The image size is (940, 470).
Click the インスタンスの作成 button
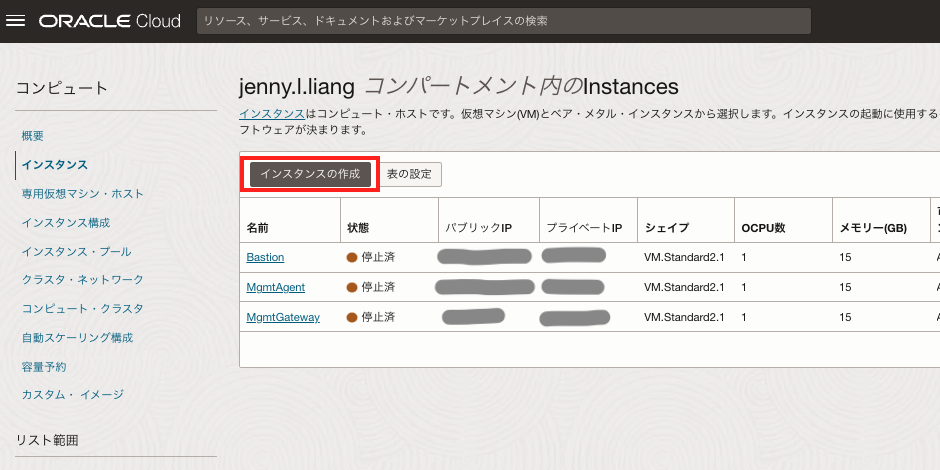coord(310,174)
